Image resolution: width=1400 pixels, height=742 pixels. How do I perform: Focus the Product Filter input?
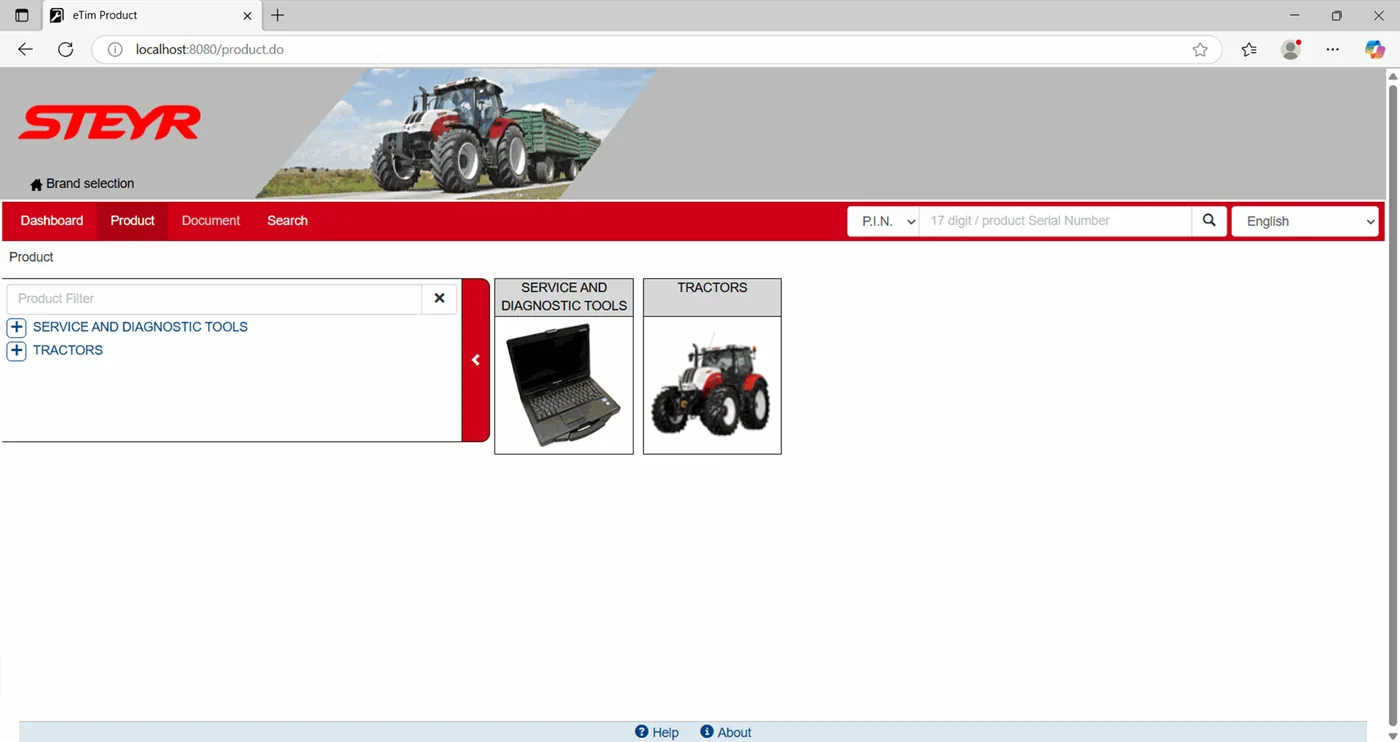coord(214,298)
